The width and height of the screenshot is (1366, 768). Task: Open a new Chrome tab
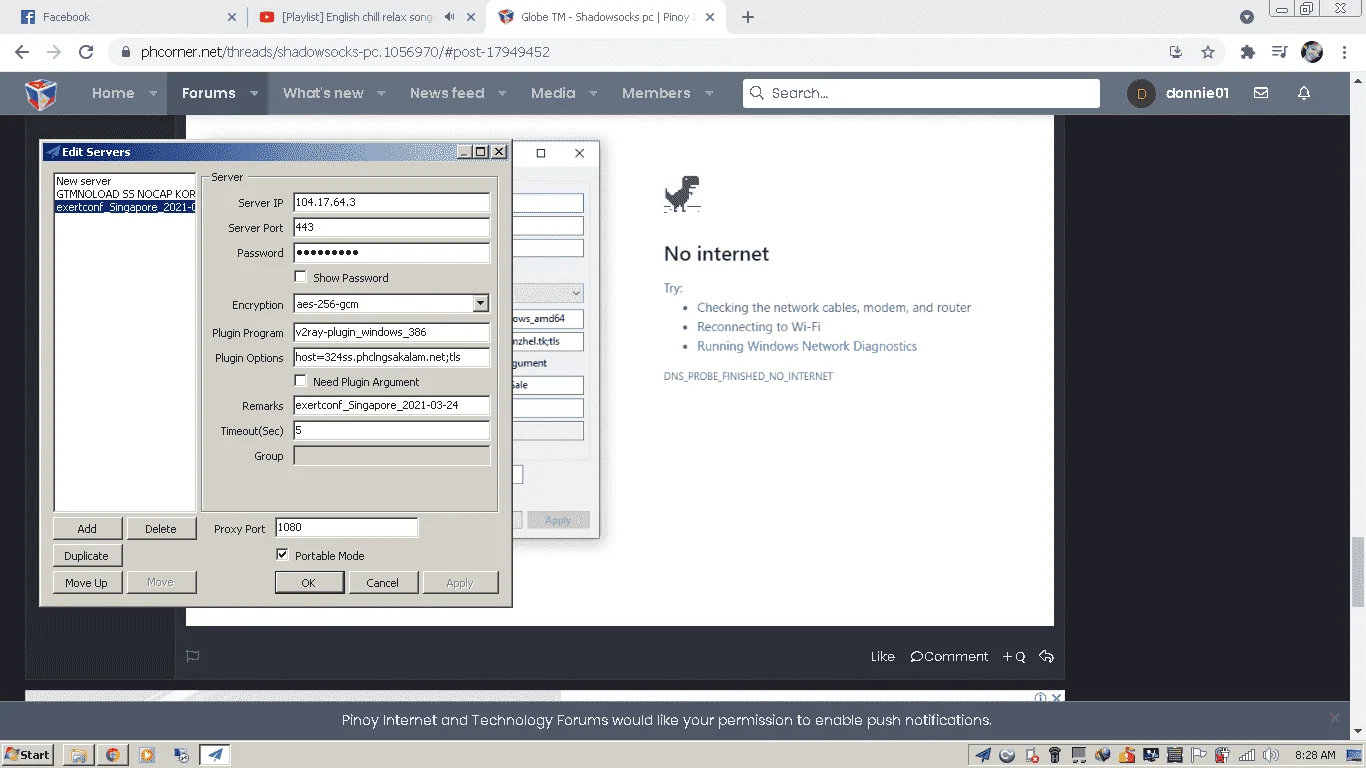pyautogui.click(x=748, y=17)
